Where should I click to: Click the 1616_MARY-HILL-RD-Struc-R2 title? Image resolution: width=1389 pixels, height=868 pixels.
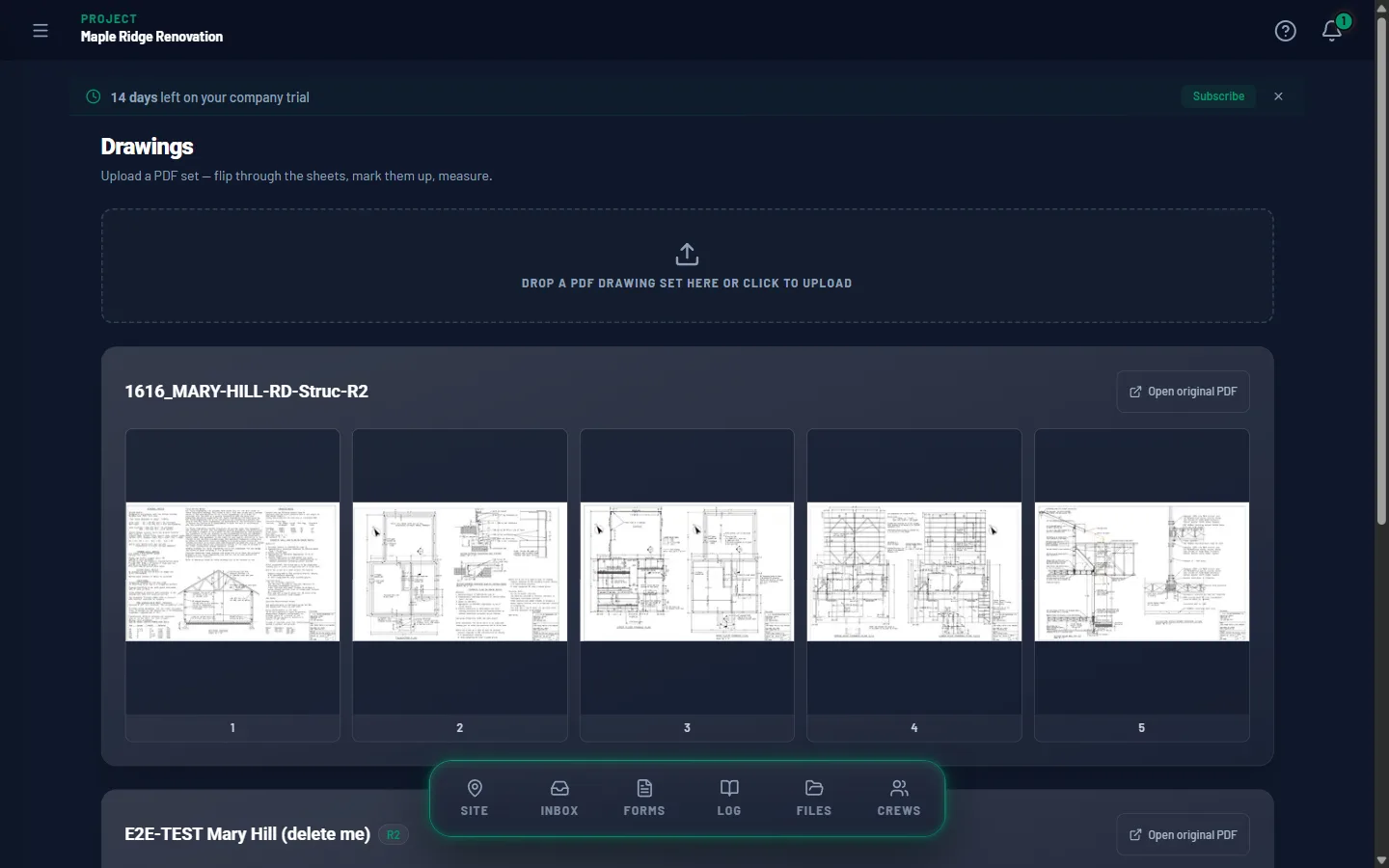(x=246, y=392)
